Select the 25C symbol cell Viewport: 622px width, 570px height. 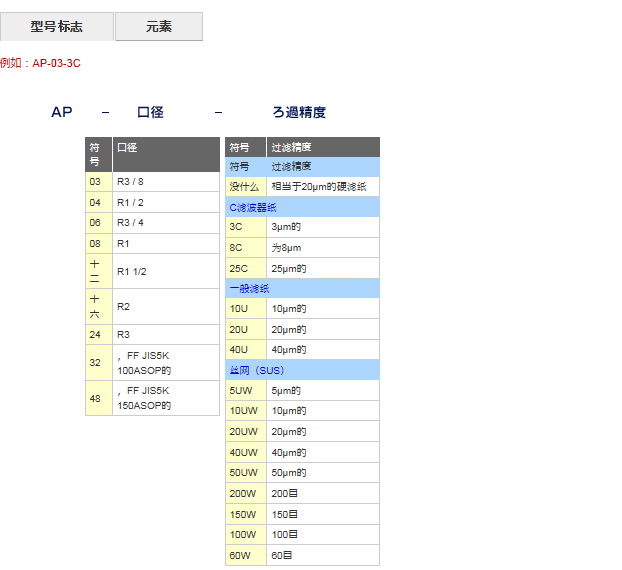pos(246,269)
